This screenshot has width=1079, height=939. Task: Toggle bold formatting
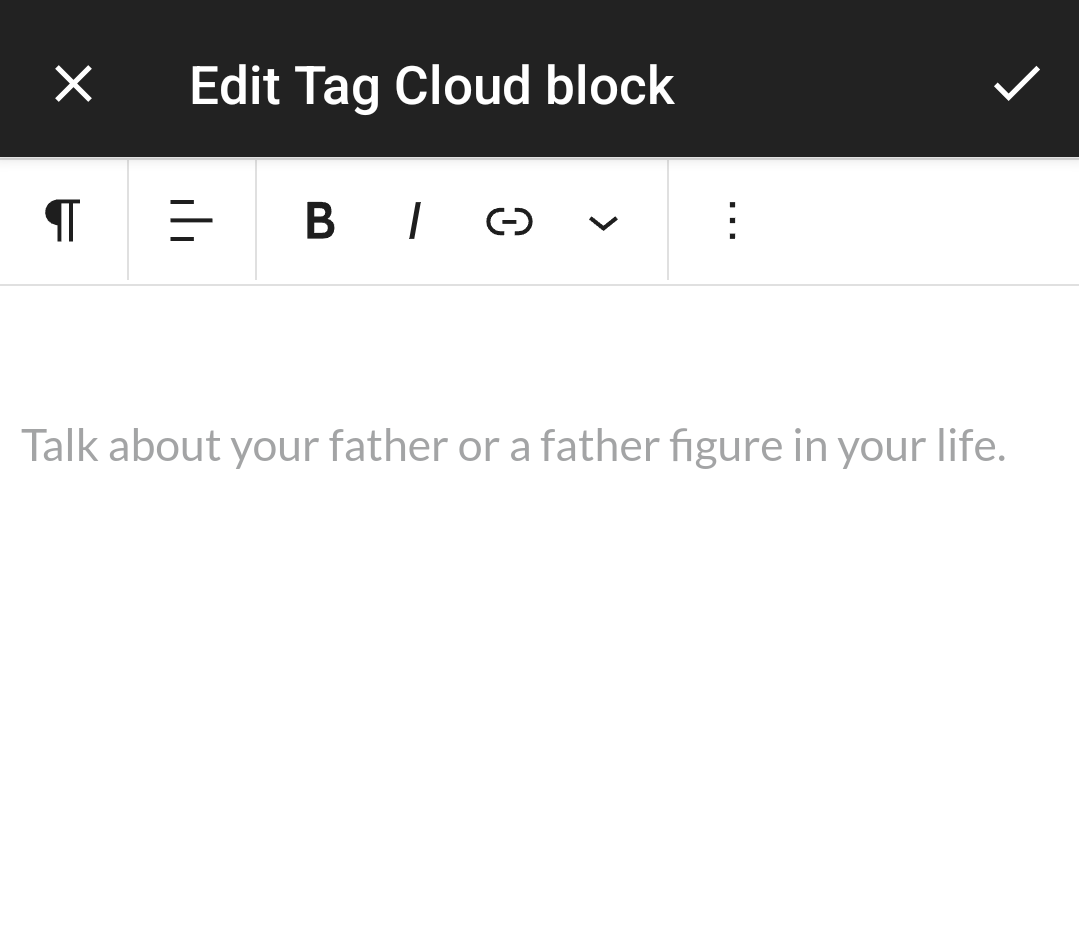320,221
